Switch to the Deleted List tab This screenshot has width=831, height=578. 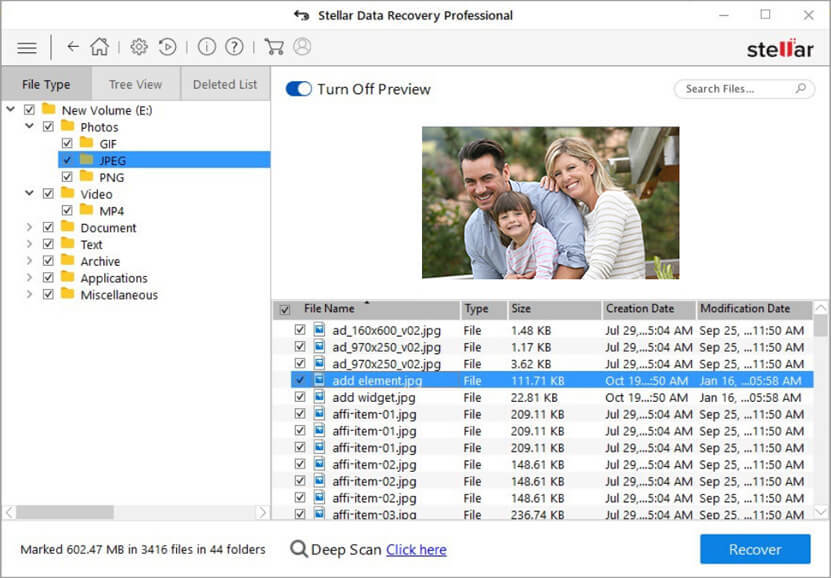pyautogui.click(x=225, y=85)
